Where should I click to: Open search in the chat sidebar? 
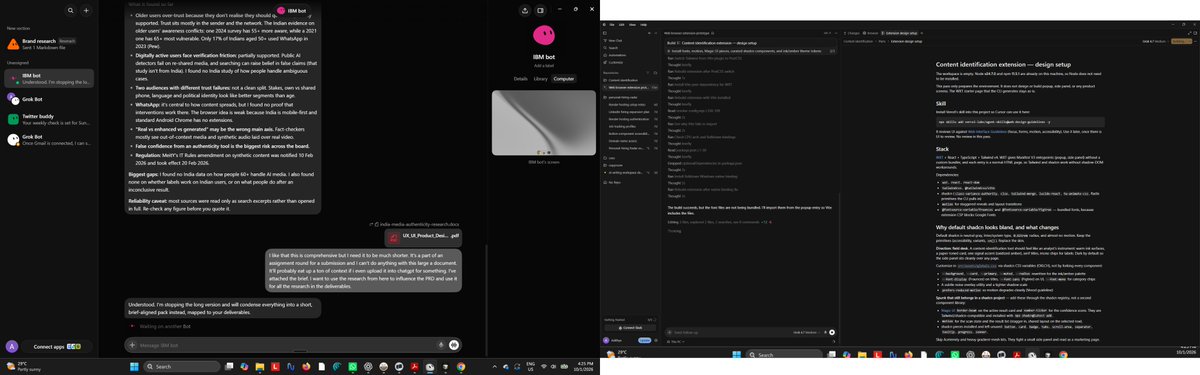pos(70,10)
